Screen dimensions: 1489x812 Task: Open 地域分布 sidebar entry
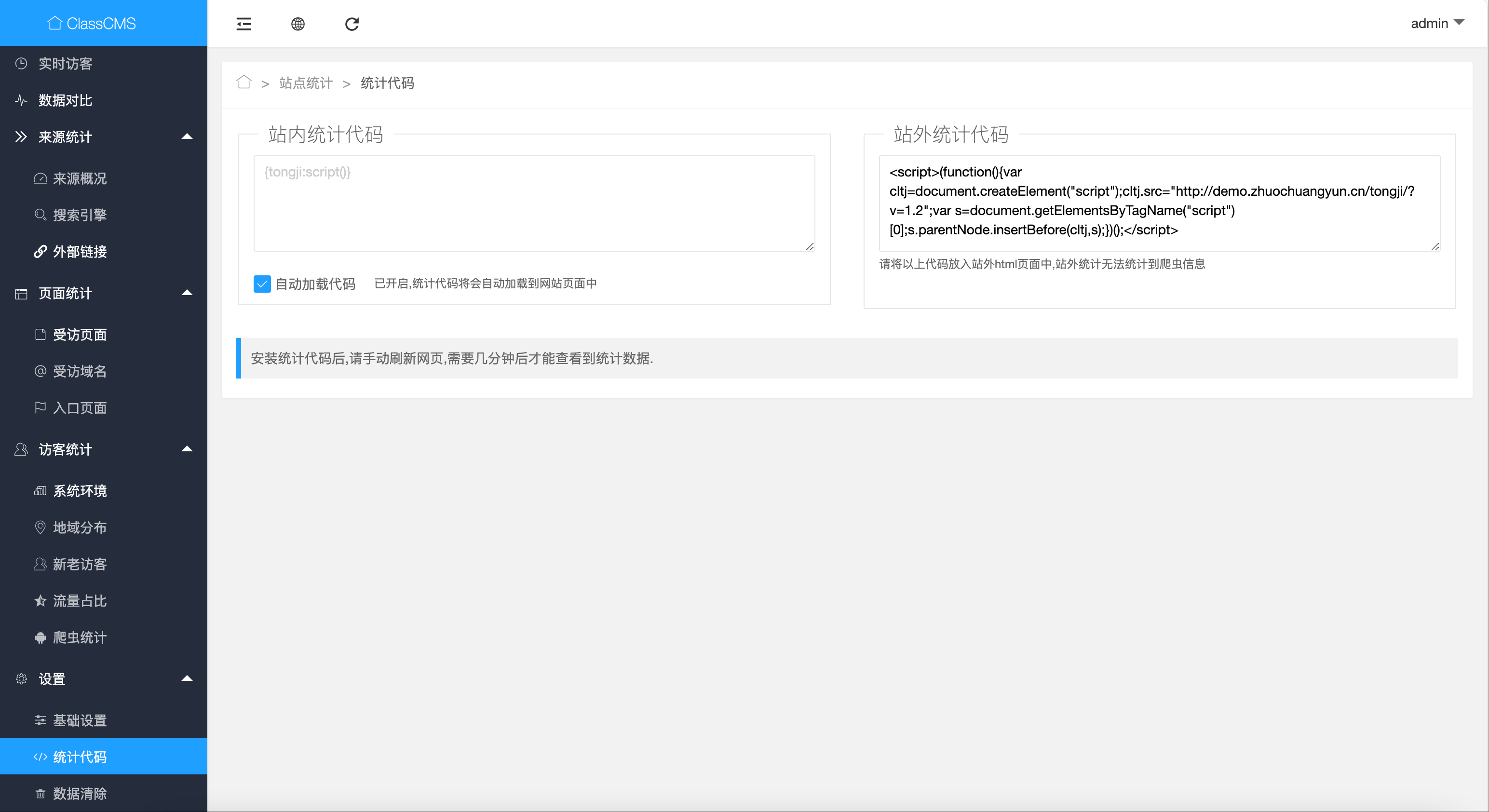coord(104,527)
